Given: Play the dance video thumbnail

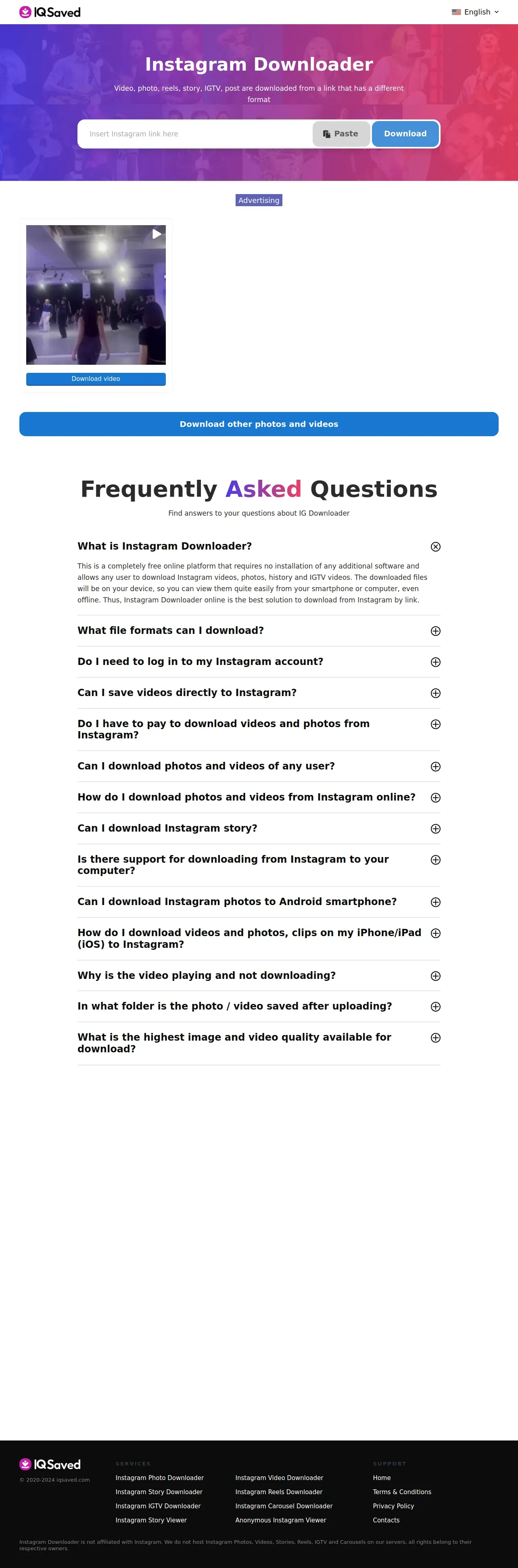Looking at the screenshot, I should pyautogui.click(x=96, y=295).
